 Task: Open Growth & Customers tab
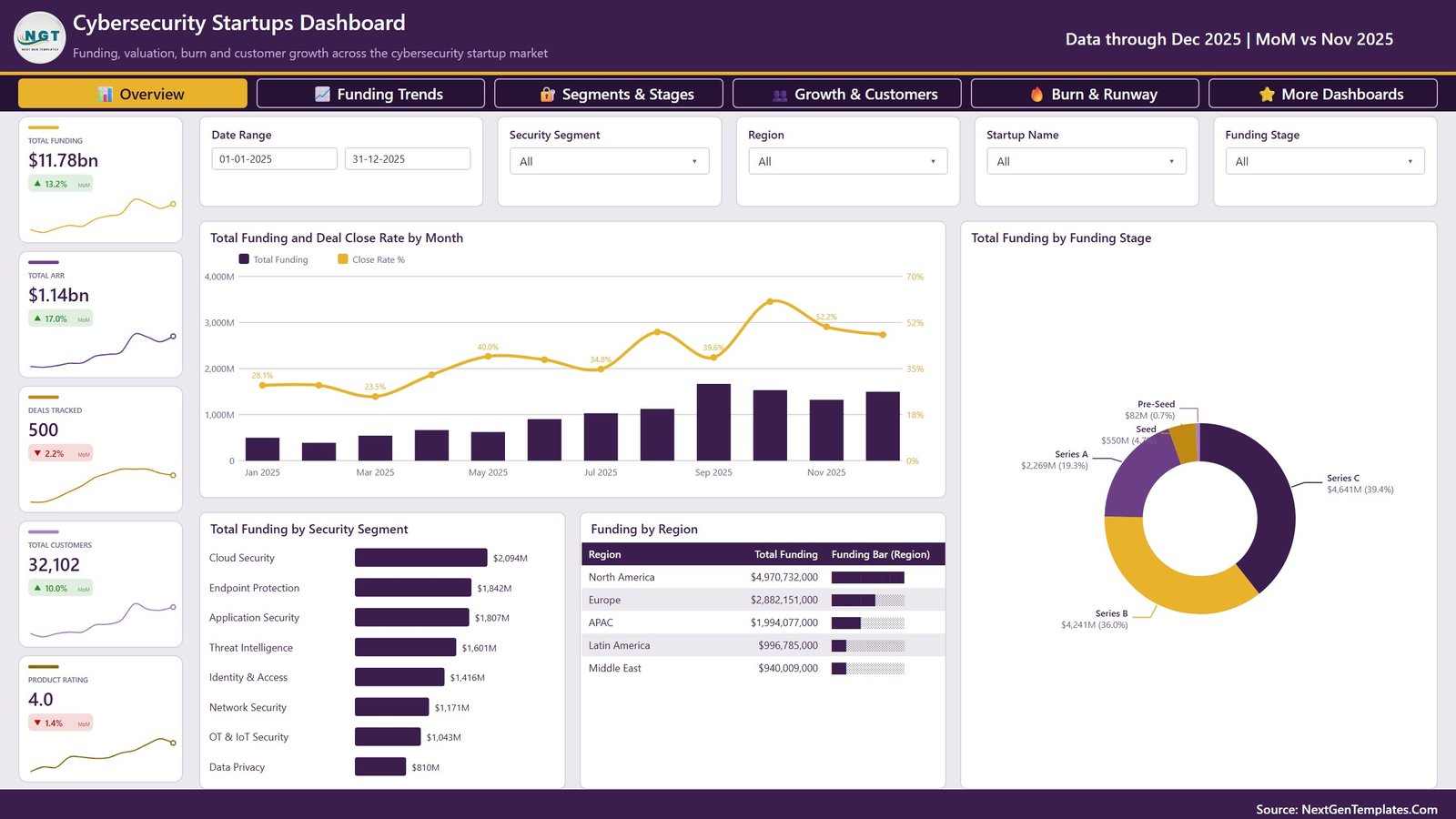coord(847,94)
